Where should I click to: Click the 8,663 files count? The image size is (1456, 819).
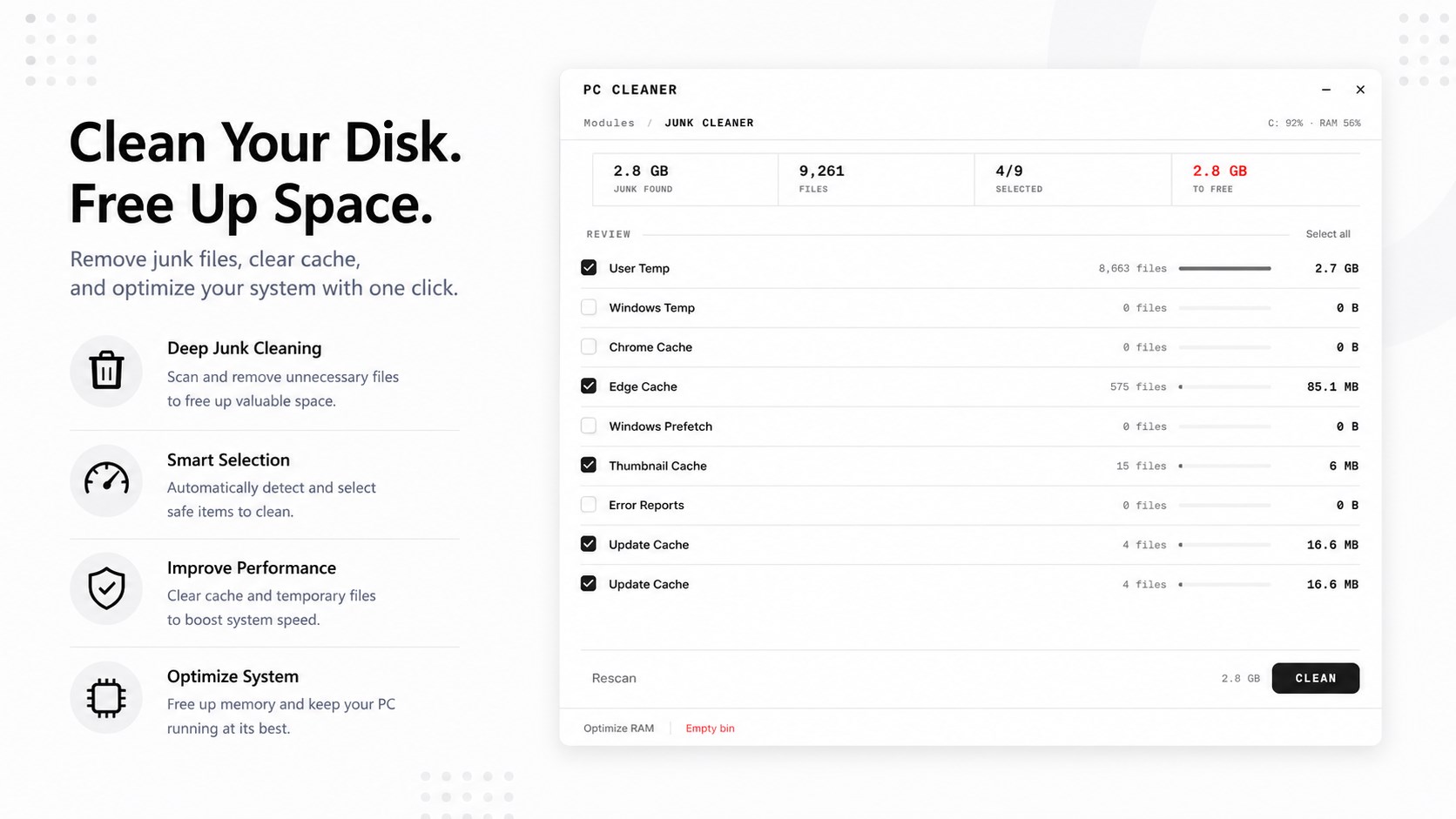[x=1132, y=269]
